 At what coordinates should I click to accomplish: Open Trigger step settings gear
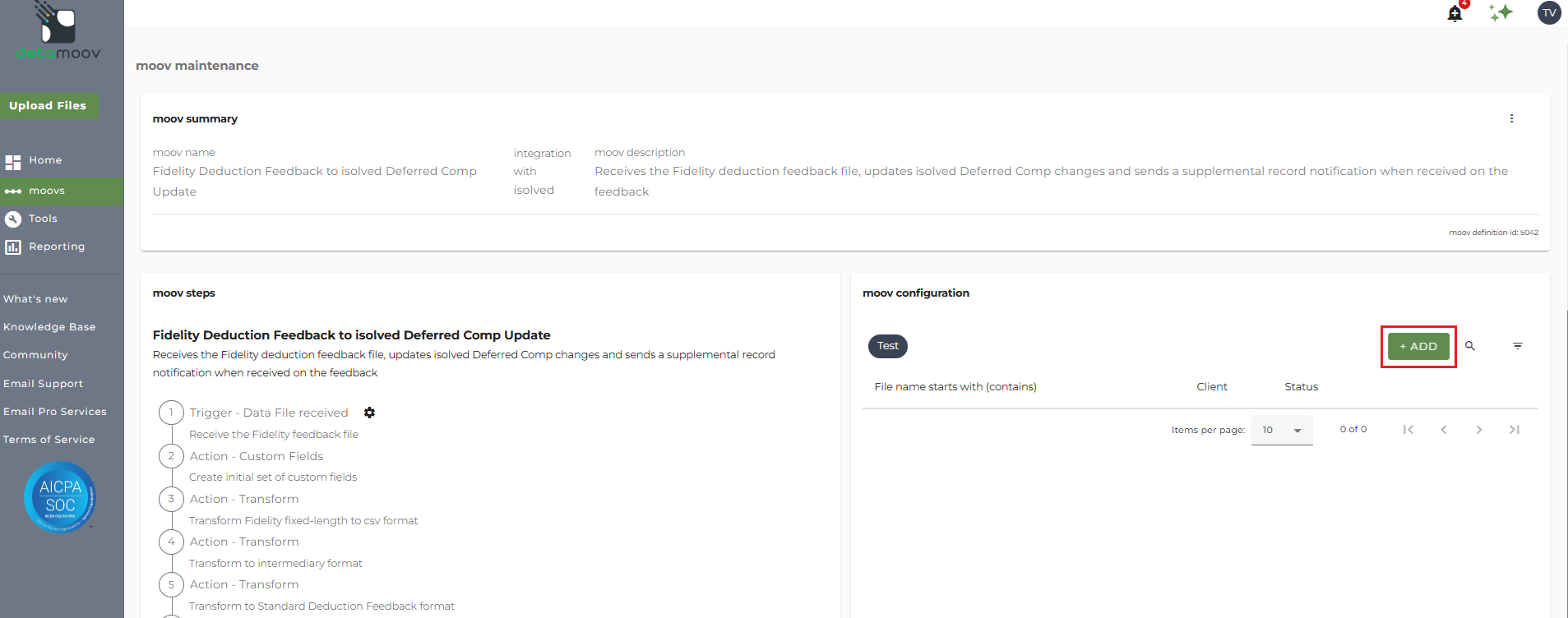(x=369, y=413)
